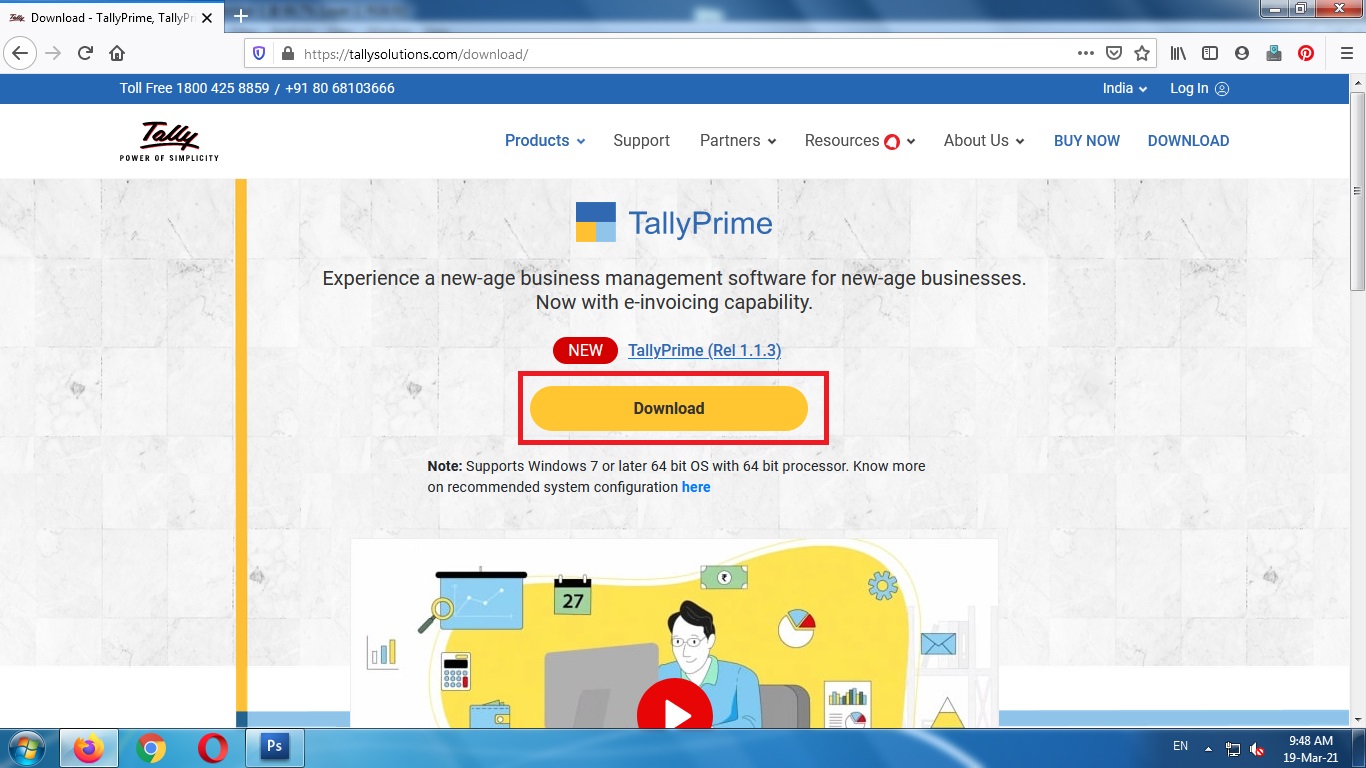This screenshot has height=768, width=1366.
Task: Click the video downloader extension icon
Action: tap(1274, 53)
